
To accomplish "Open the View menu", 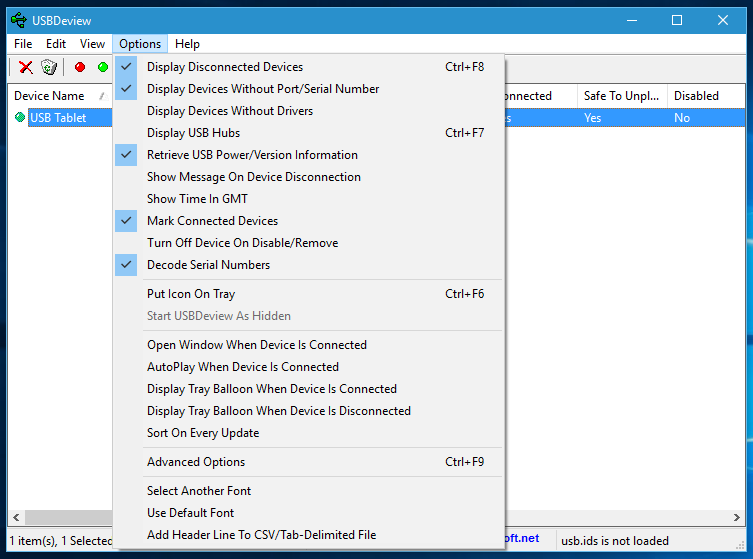I will pyautogui.click(x=92, y=44).
